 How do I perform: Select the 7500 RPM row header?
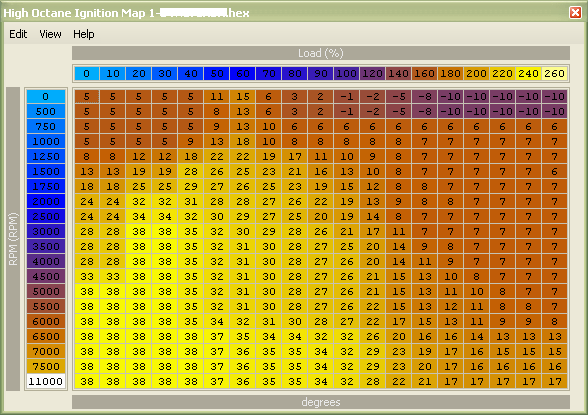coord(46,366)
